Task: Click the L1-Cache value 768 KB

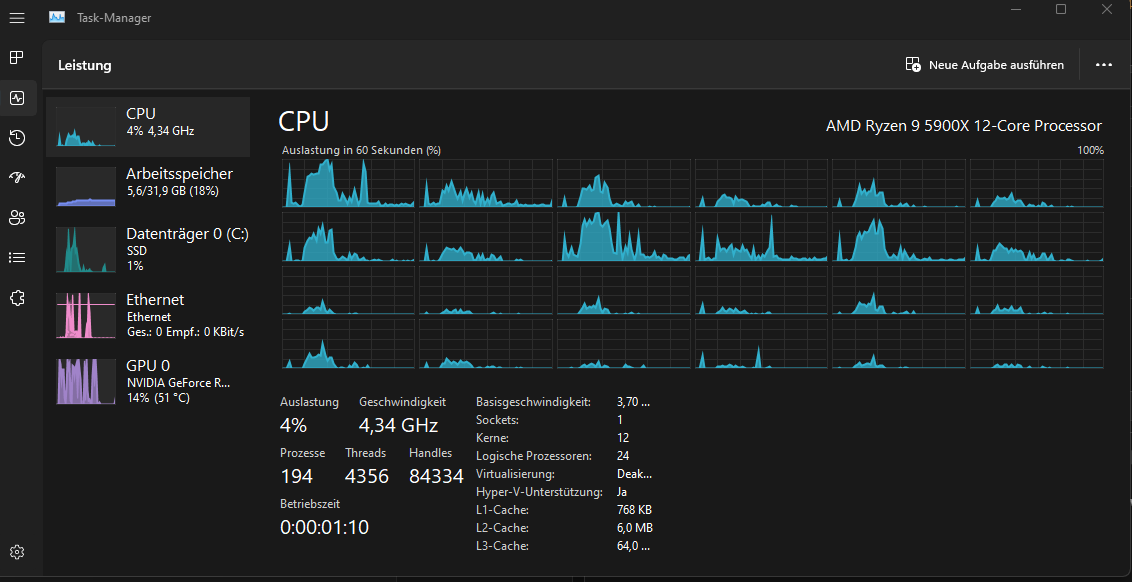Action: 635,510
